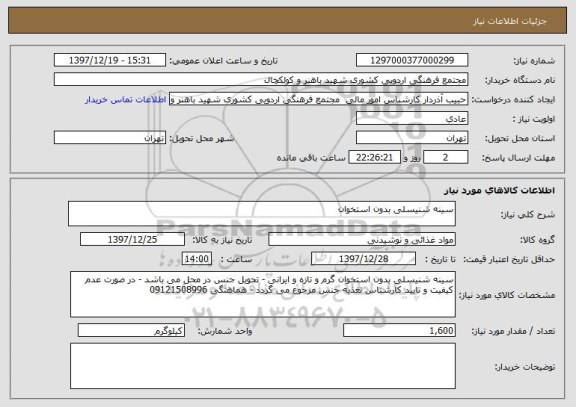Click the جزئیات اطلاعات نیاز header title
576x407 pixels.
coord(510,21)
